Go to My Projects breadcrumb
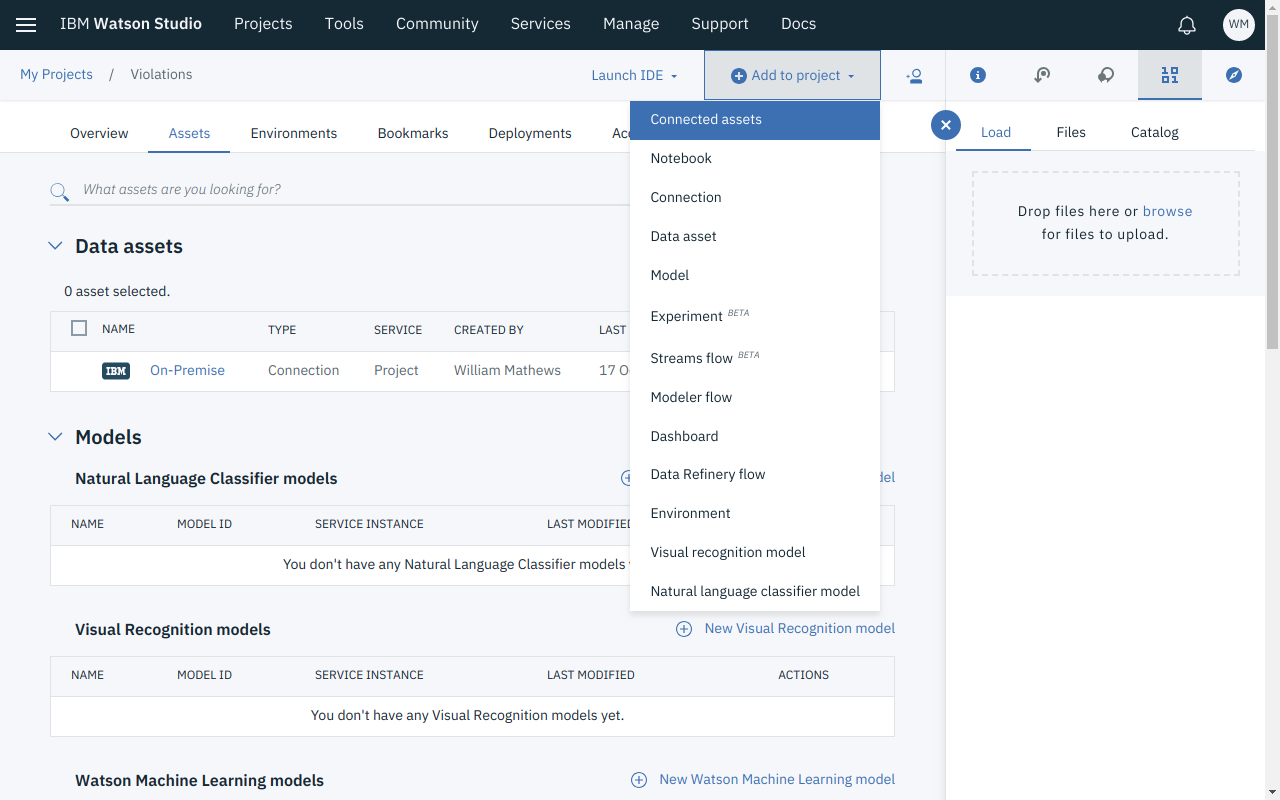 click(56, 74)
